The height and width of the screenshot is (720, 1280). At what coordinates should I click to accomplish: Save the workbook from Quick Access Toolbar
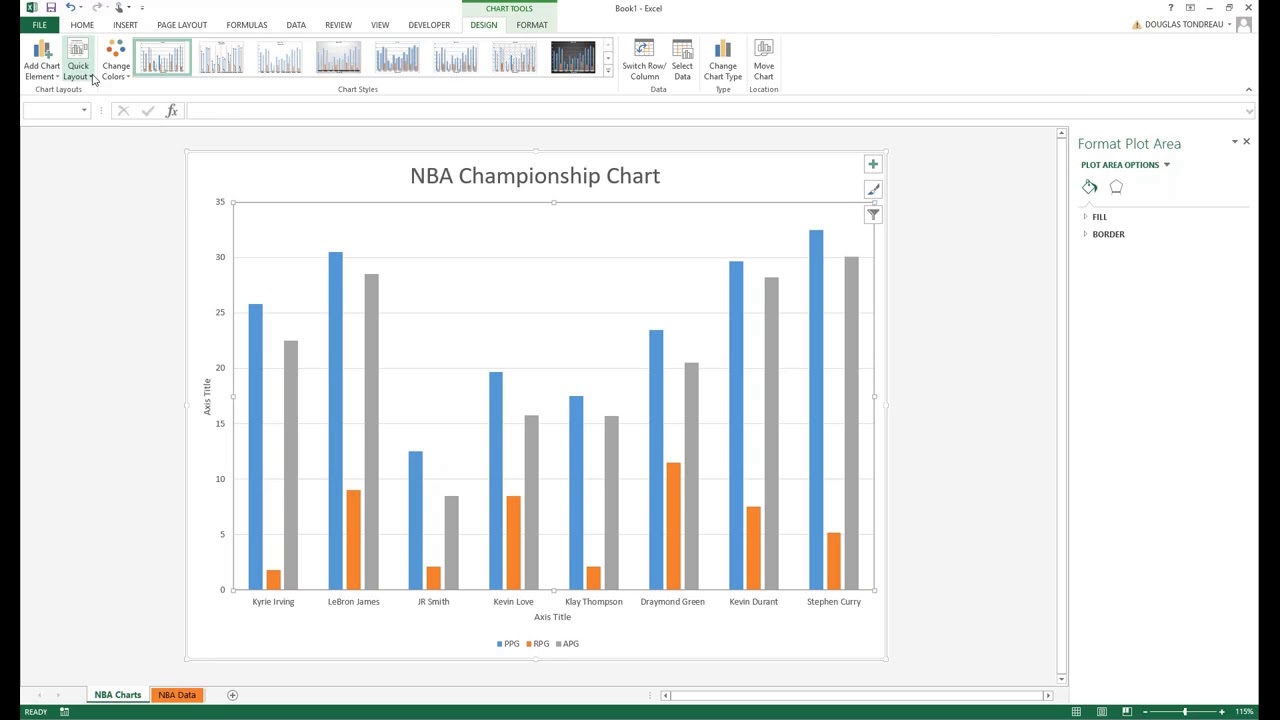click(x=51, y=8)
